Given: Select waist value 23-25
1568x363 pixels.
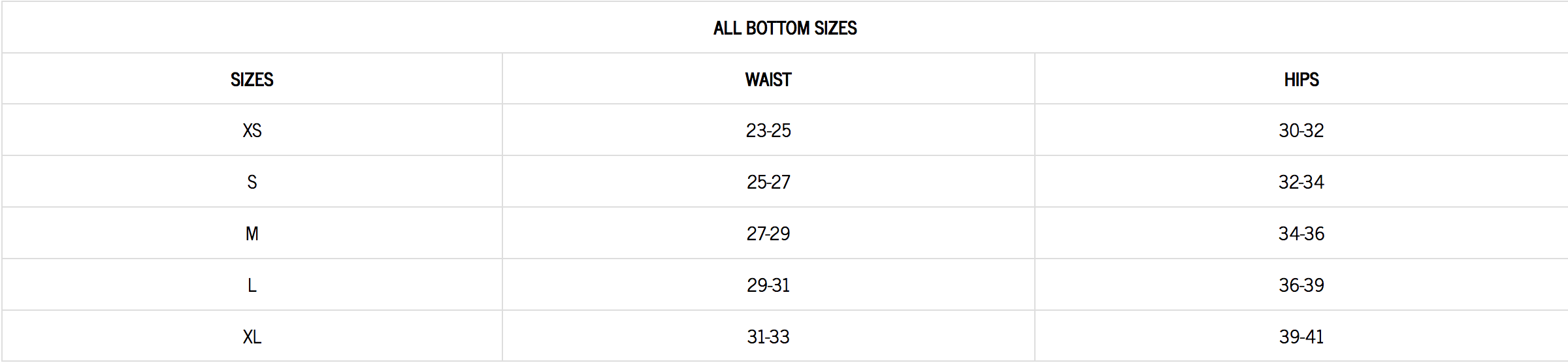Looking at the screenshot, I should (768, 131).
